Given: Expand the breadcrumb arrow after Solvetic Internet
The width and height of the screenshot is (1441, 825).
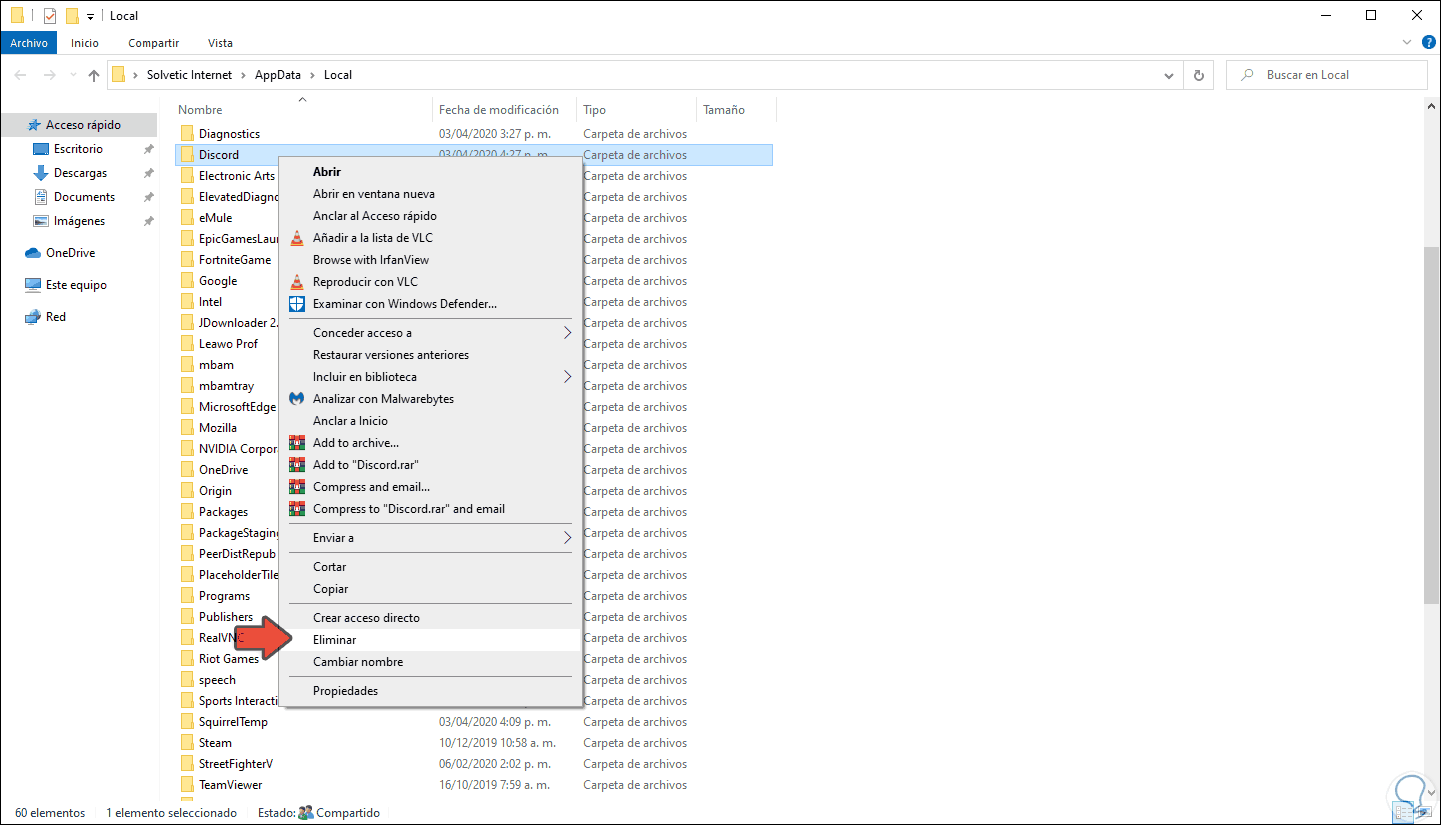Looking at the screenshot, I should point(241,75).
